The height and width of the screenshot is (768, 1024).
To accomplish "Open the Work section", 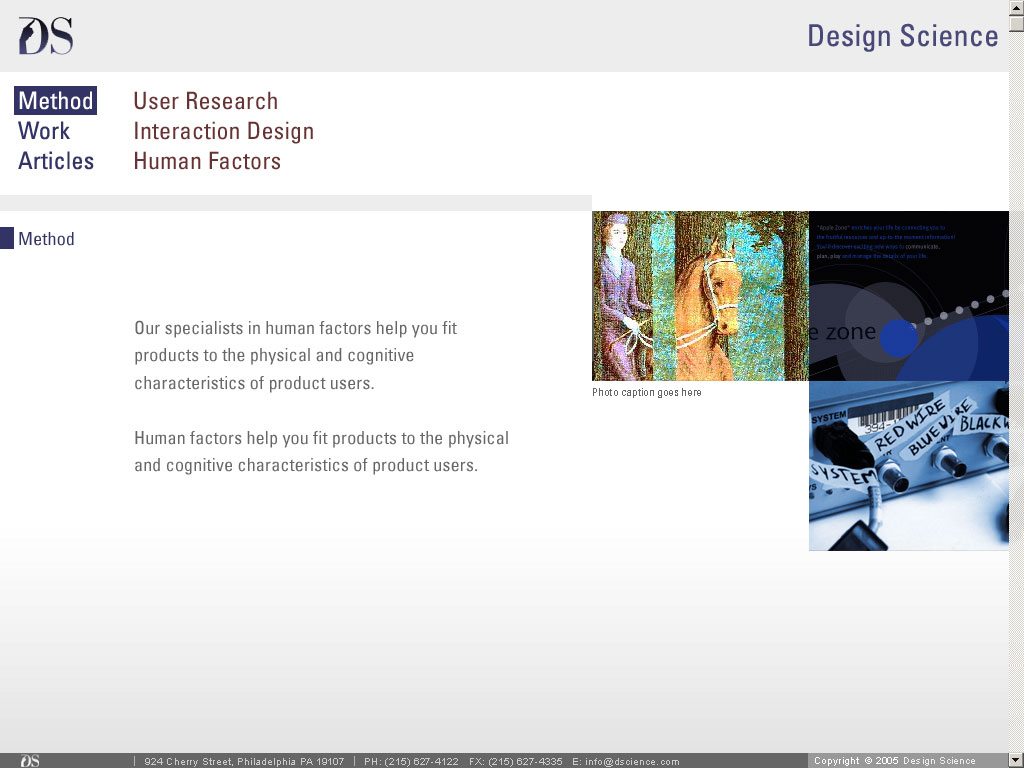I will pos(44,131).
